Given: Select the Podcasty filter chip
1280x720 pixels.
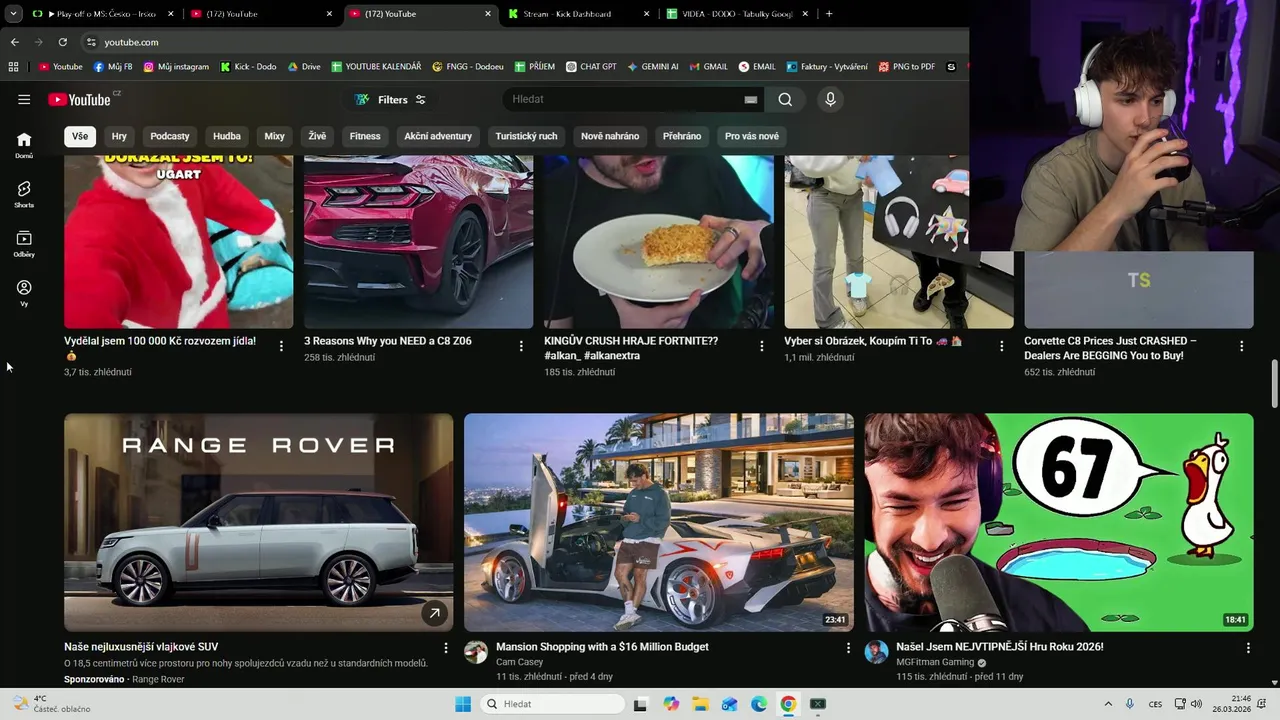Looking at the screenshot, I should point(170,136).
